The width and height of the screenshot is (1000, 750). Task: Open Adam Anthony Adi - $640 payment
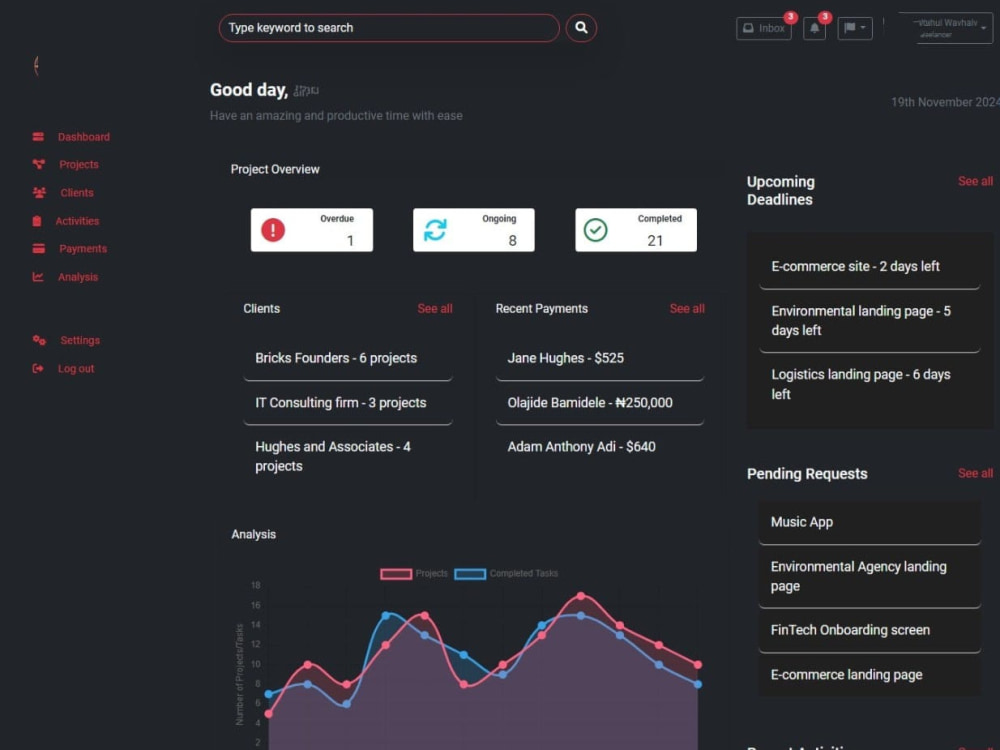pyautogui.click(x=600, y=447)
